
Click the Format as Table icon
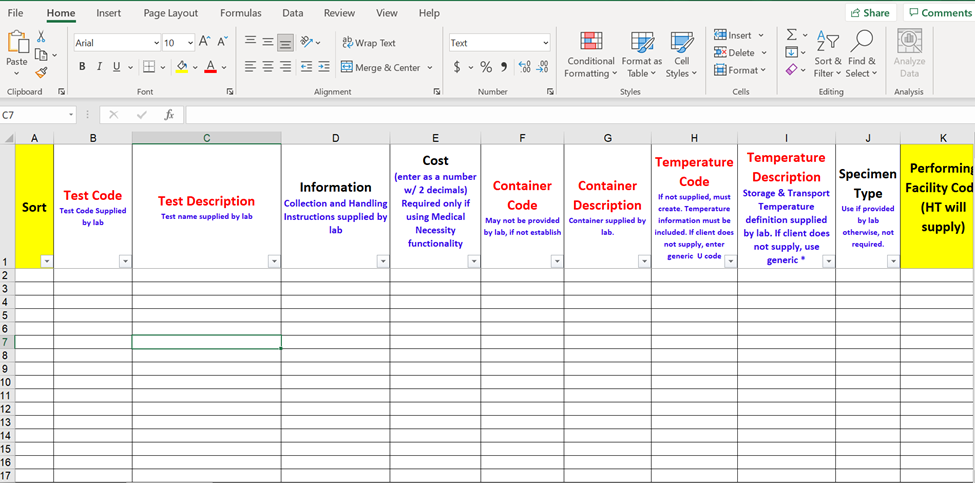pos(641,53)
